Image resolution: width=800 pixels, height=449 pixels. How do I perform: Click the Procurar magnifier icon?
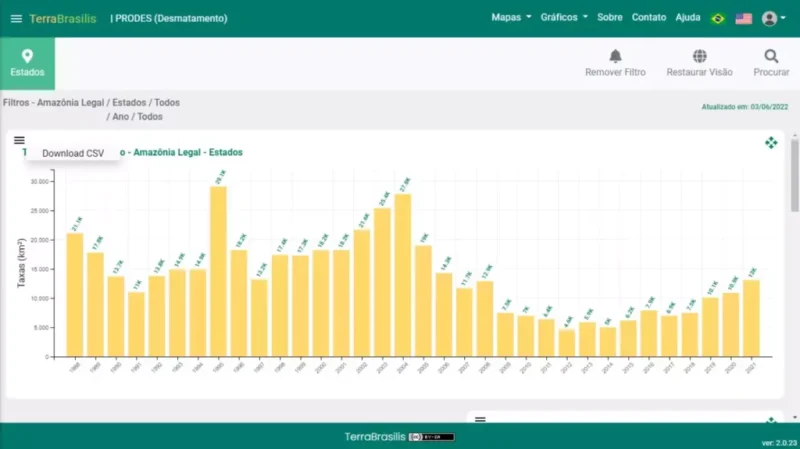[x=771, y=56]
